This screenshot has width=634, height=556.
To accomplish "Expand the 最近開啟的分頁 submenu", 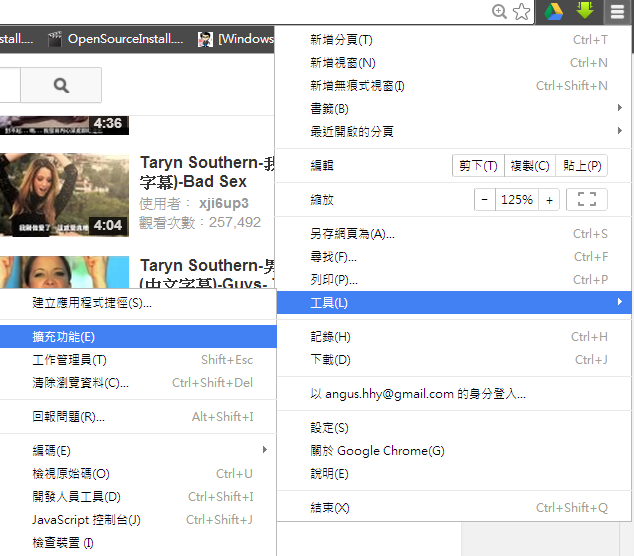I will [x=454, y=131].
